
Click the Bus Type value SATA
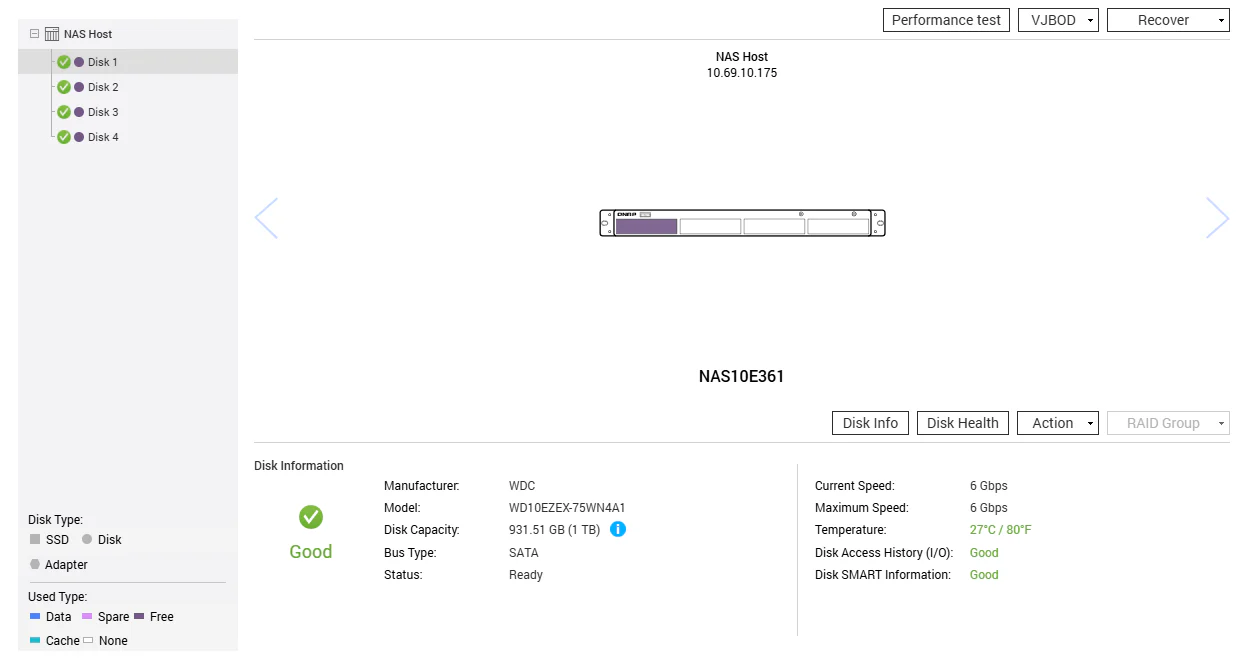click(524, 553)
